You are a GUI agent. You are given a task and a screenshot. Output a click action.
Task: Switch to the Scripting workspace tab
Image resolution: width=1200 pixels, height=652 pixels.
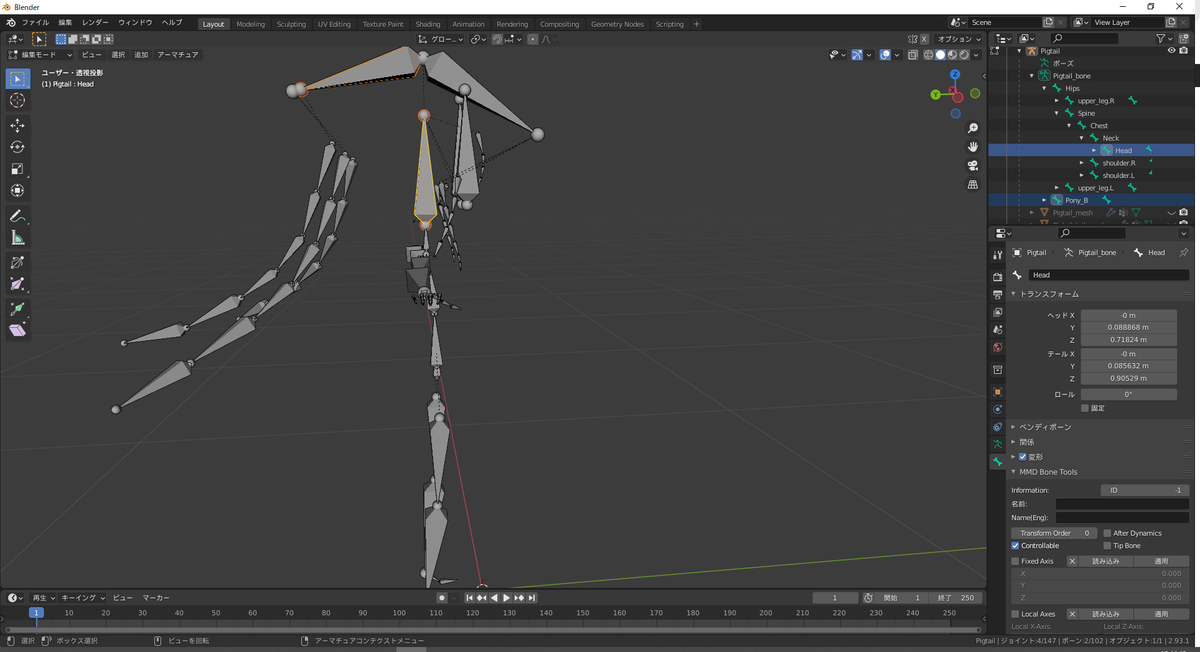point(670,24)
